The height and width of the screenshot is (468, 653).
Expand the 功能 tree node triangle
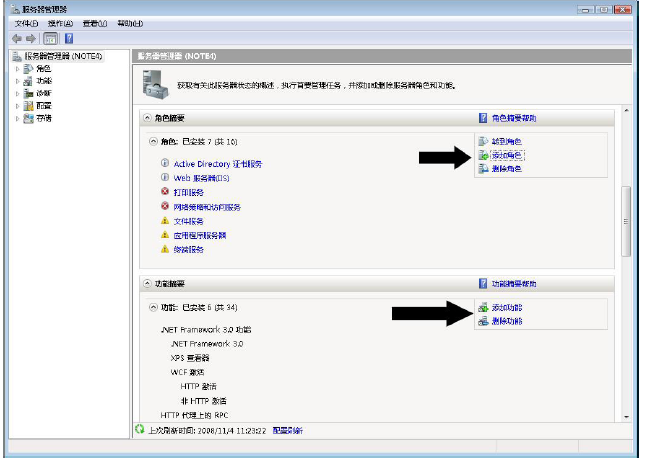coord(17,81)
